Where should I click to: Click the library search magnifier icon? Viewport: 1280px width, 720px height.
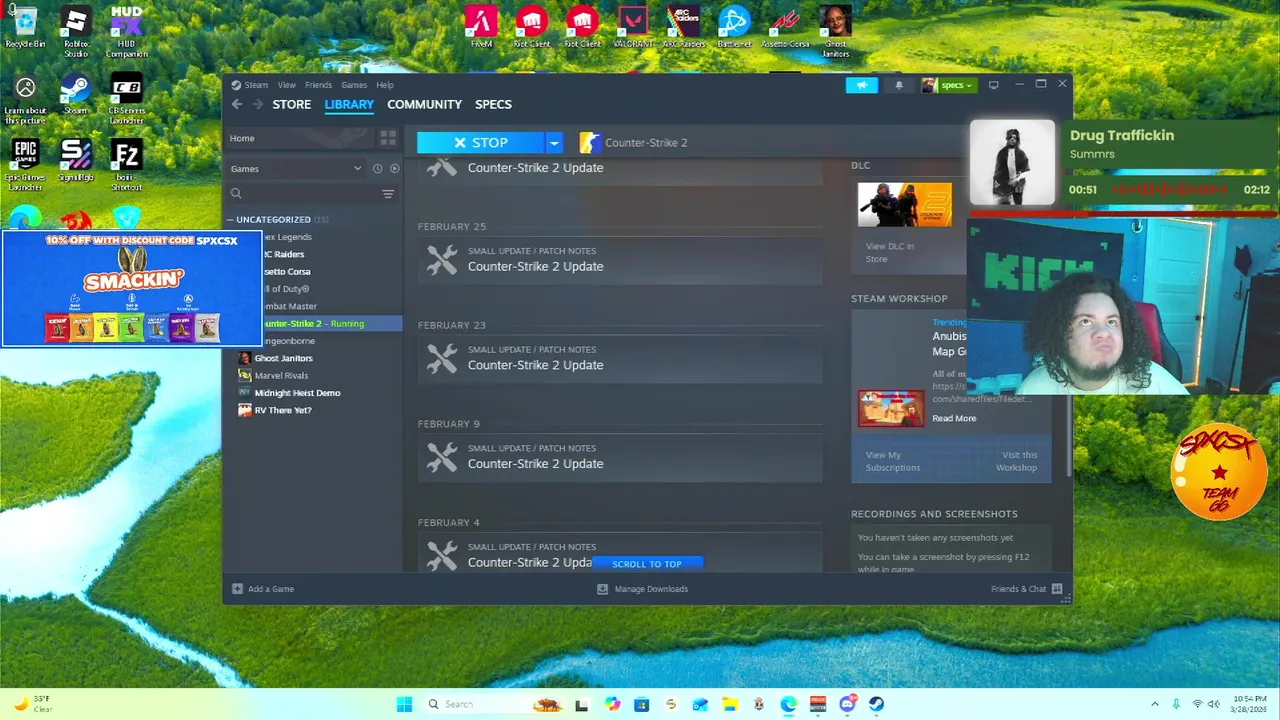[236, 194]
